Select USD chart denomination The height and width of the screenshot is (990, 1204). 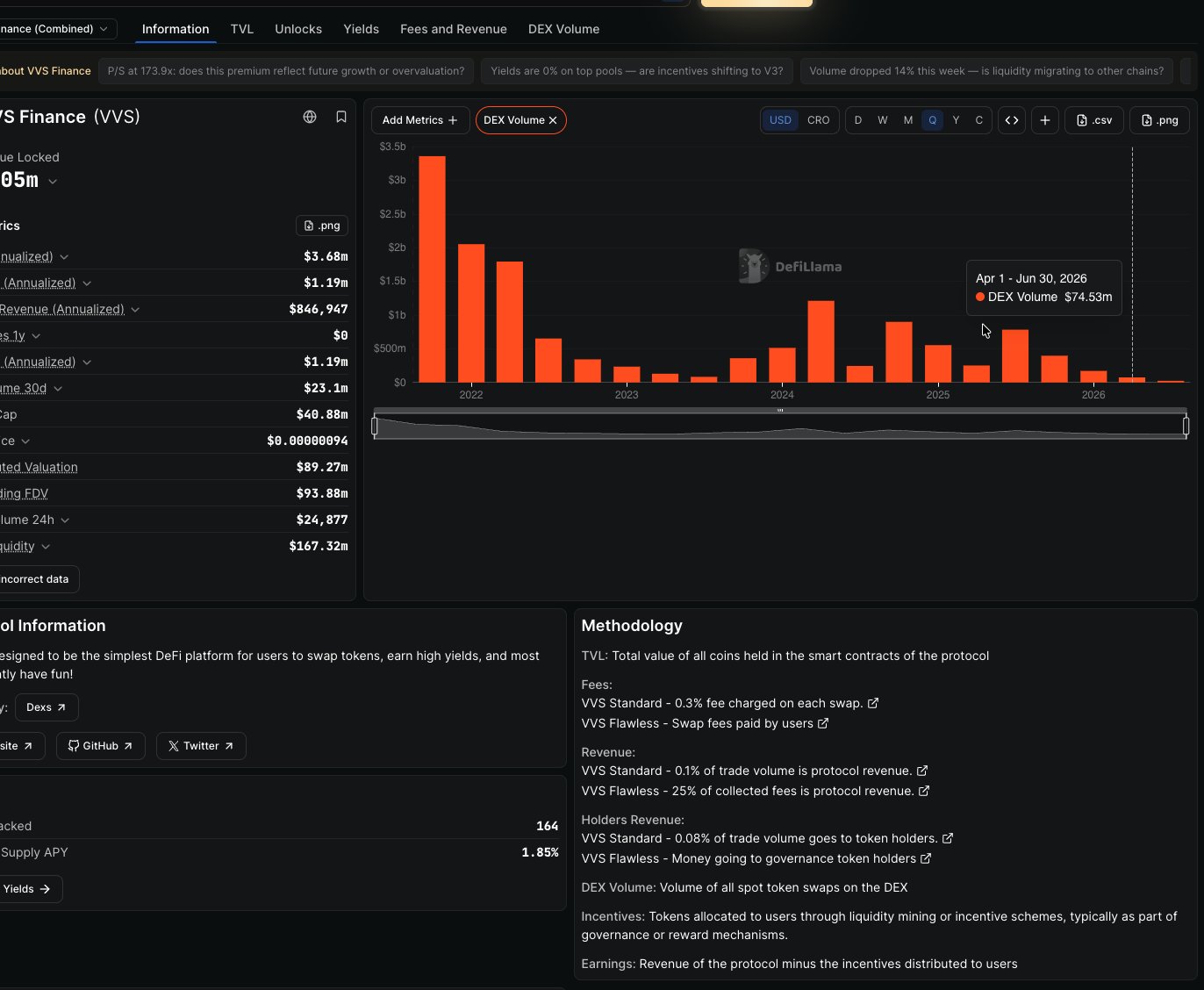click(x=780, y=120)
